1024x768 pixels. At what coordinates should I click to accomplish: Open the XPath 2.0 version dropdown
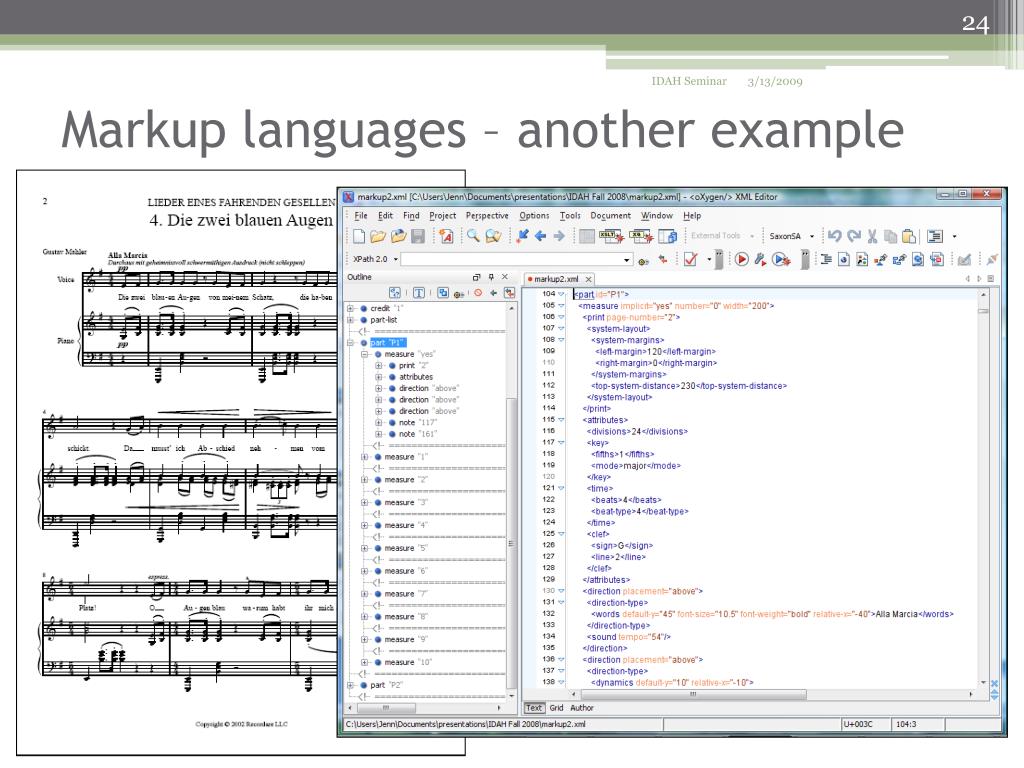coord(397,259)
